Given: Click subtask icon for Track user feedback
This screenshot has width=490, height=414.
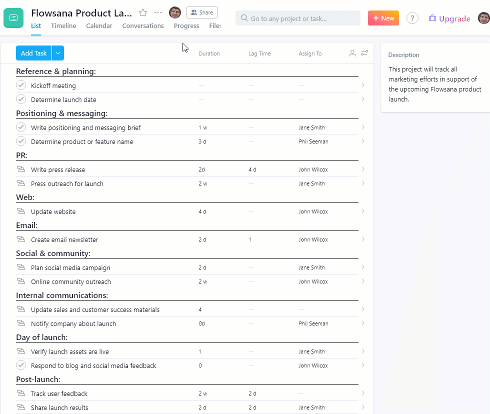Looking at the screenshot, I should point(21,393).
